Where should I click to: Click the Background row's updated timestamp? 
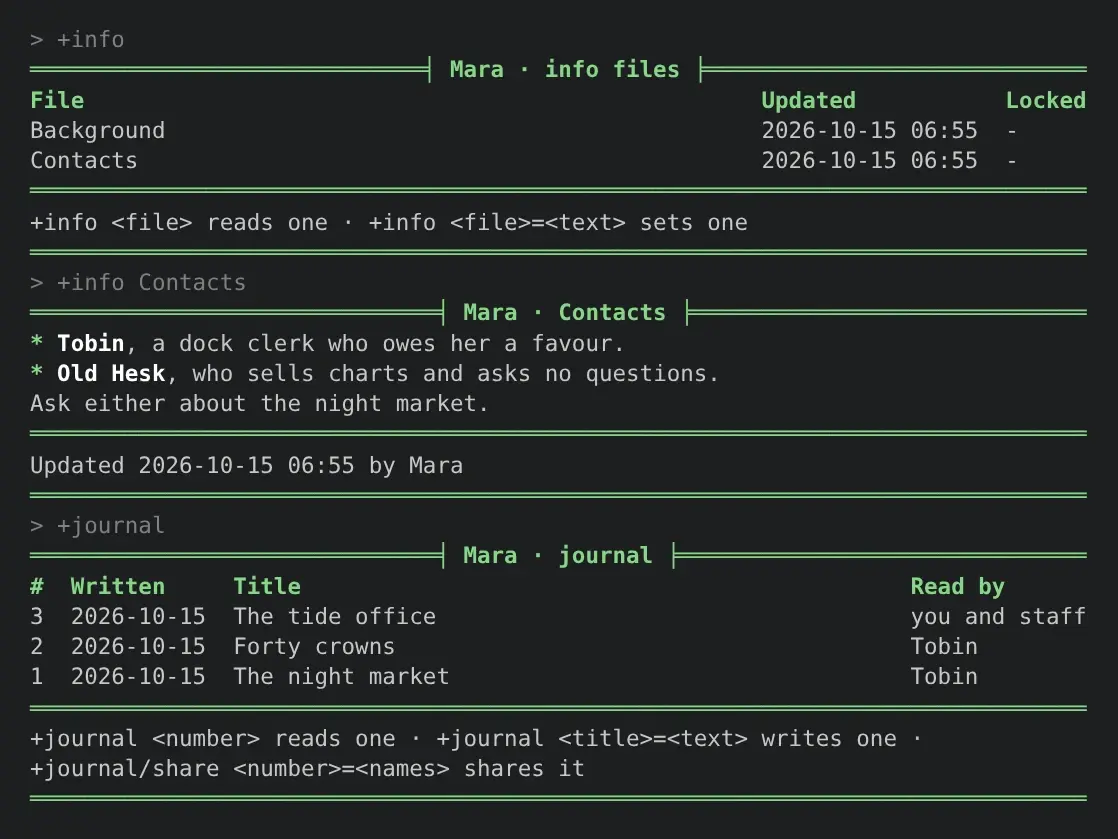(869, 130)
